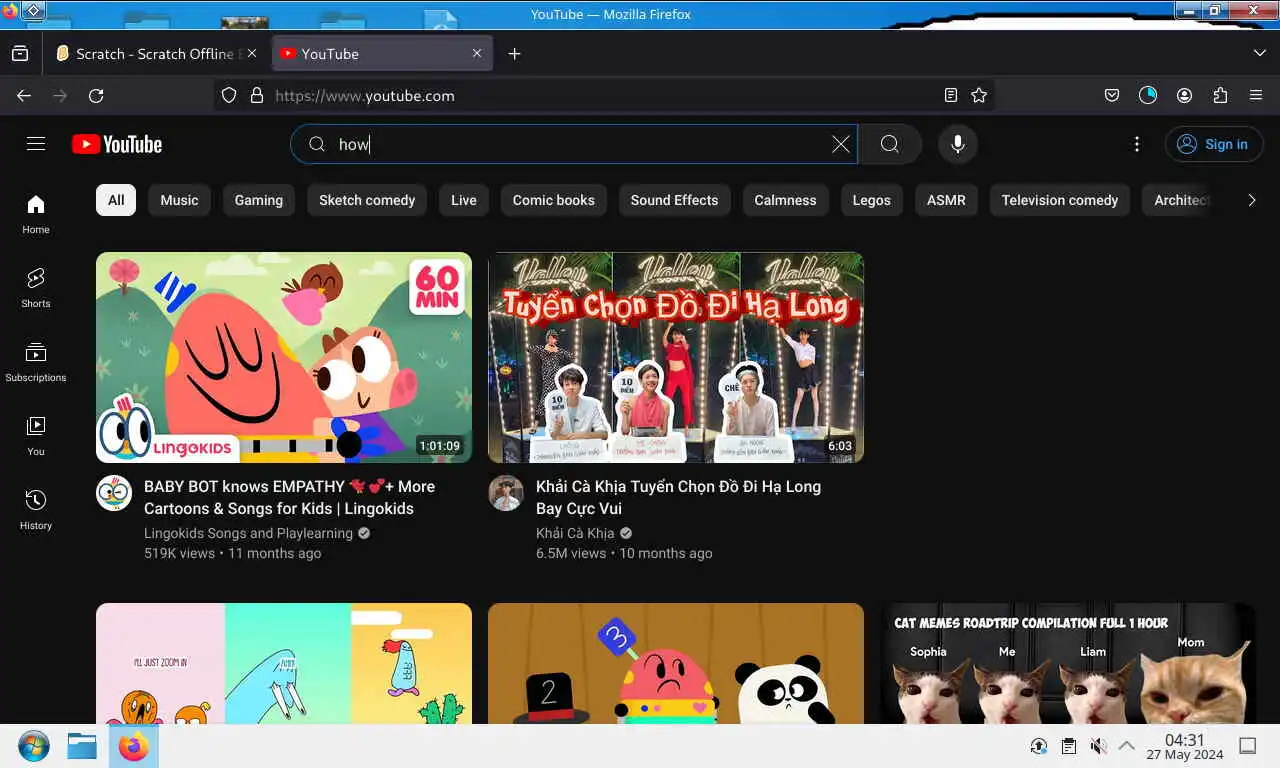Click the muted volume tray icon
The image size is (1280, 768).
click(1098, 746)
